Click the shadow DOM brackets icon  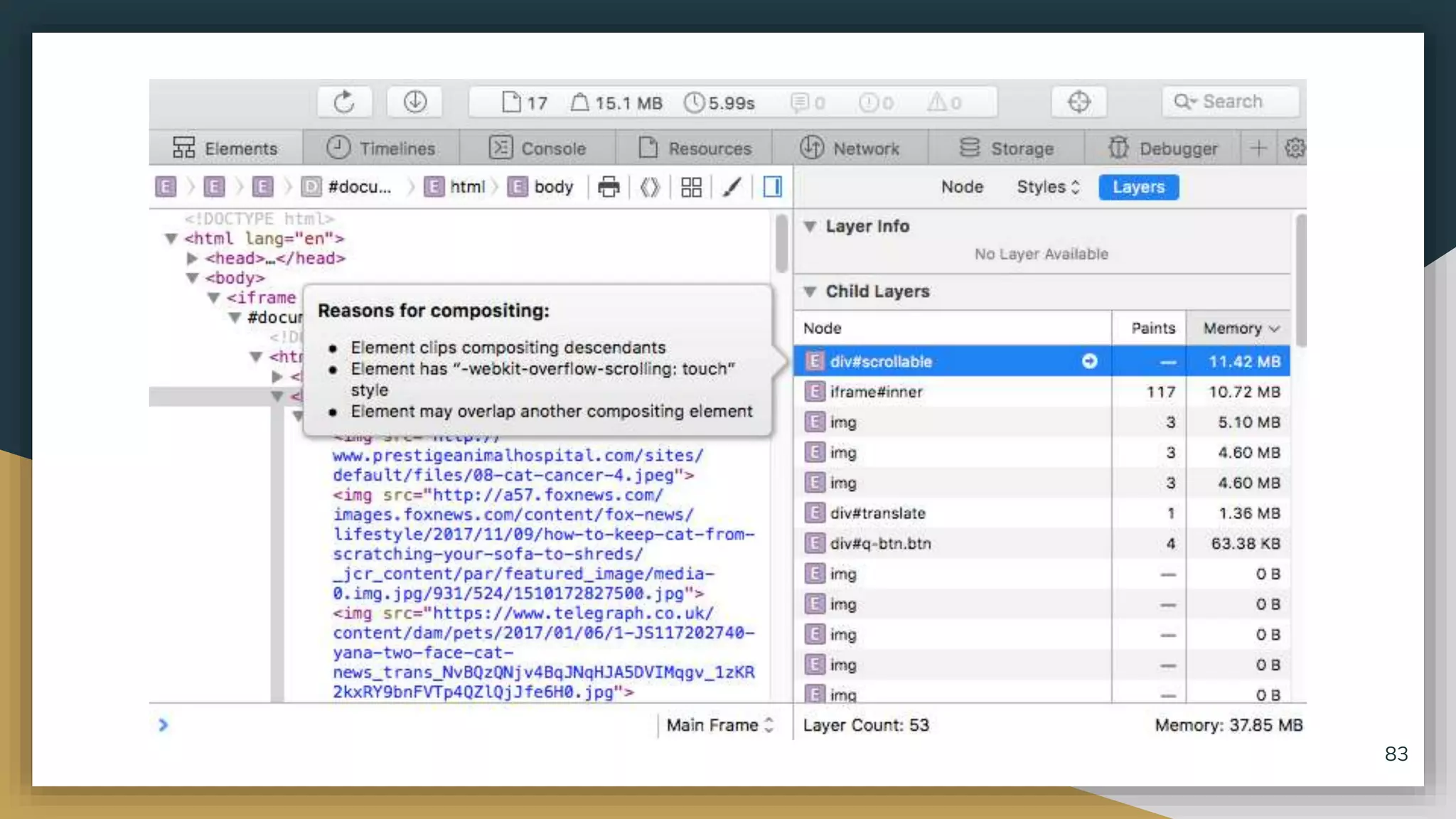coord(650,187)
